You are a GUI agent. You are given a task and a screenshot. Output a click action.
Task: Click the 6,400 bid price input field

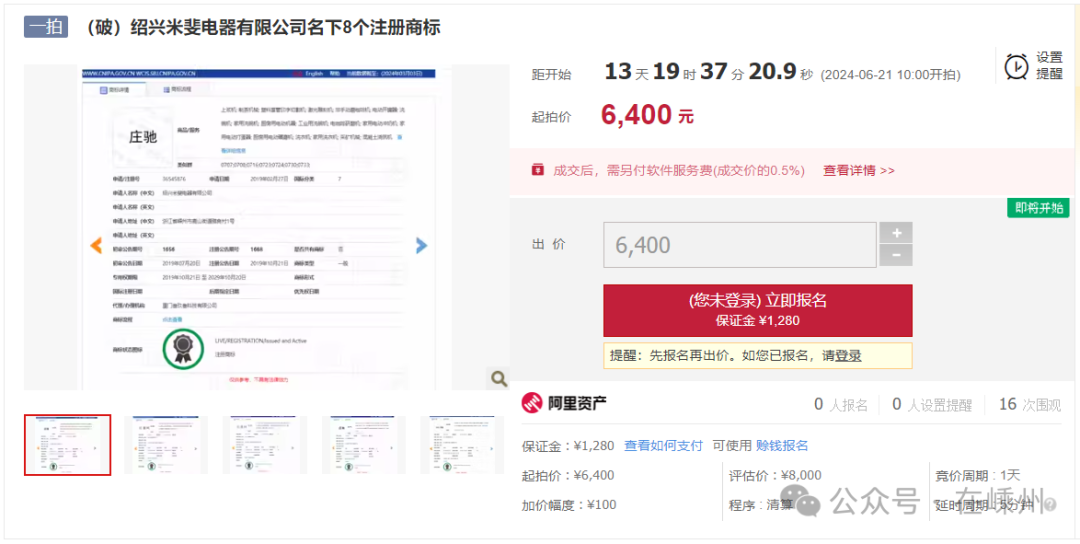[739, 245]
